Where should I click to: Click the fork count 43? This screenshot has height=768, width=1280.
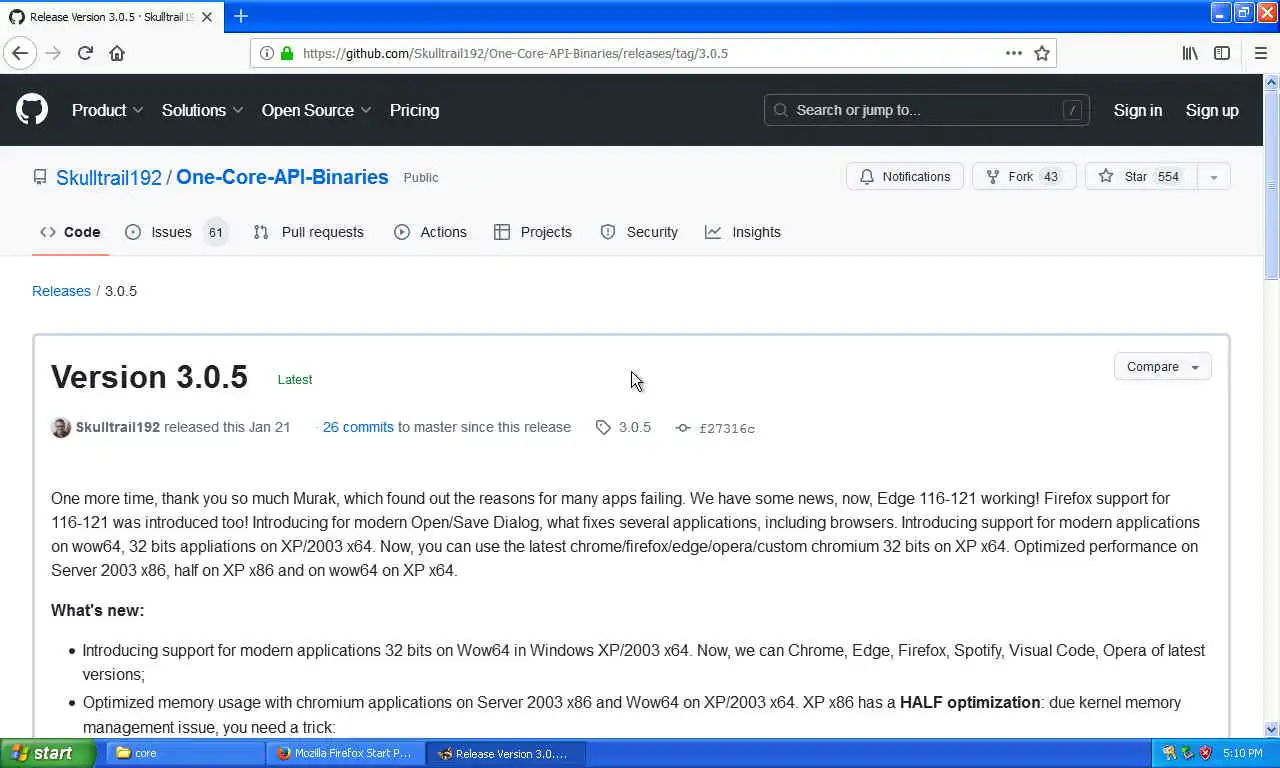(x=1050, y=176)
